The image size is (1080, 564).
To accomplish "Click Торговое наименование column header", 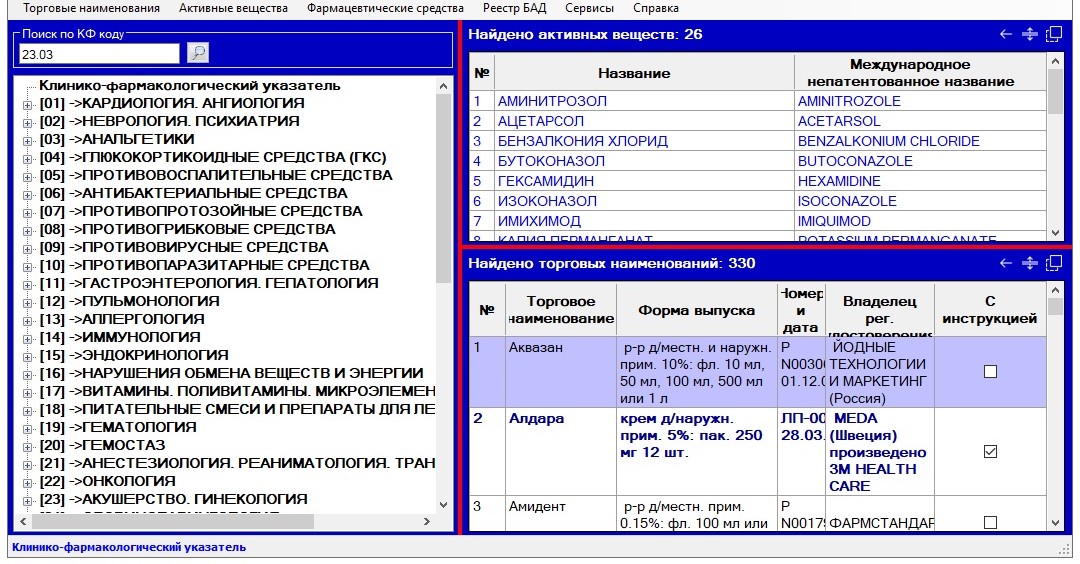I will point(561,310).
